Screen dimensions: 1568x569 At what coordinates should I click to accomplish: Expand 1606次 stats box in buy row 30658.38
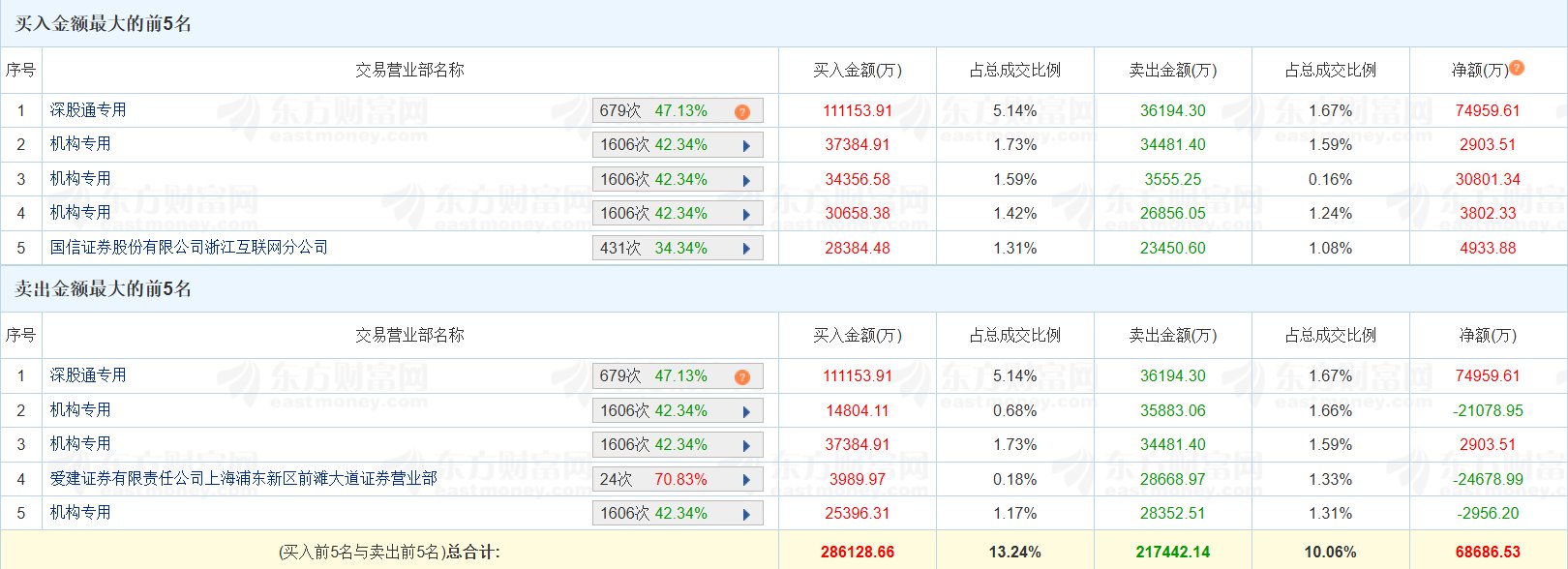[x=677, y=214]
